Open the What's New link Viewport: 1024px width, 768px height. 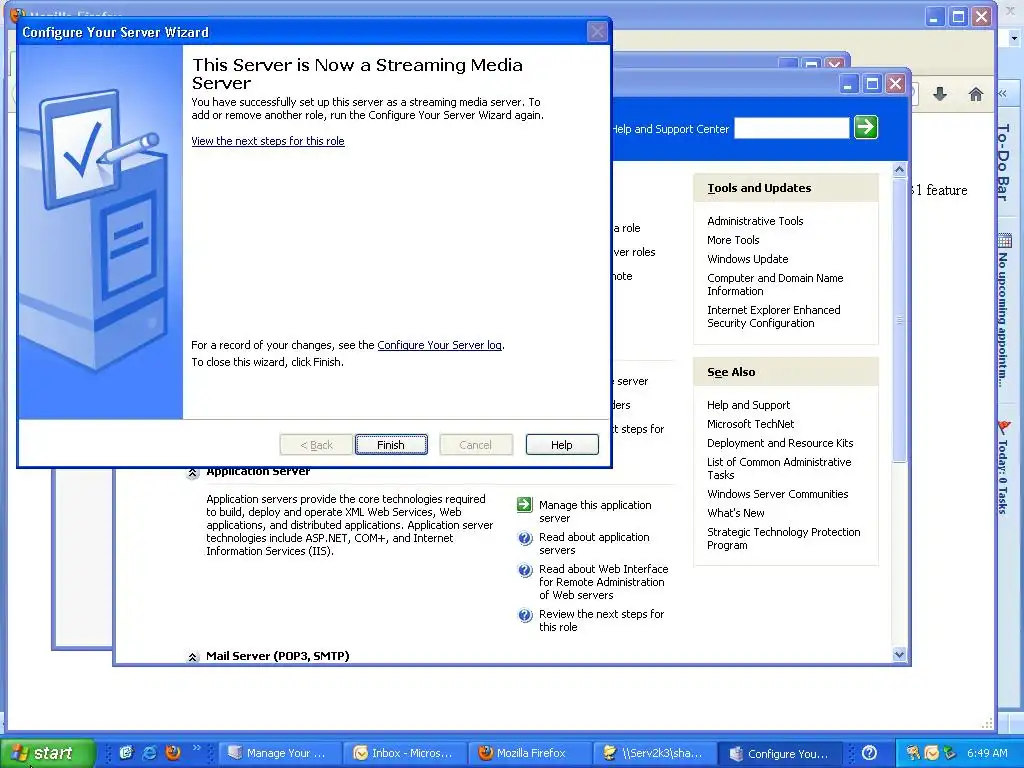tap(735, 513)
